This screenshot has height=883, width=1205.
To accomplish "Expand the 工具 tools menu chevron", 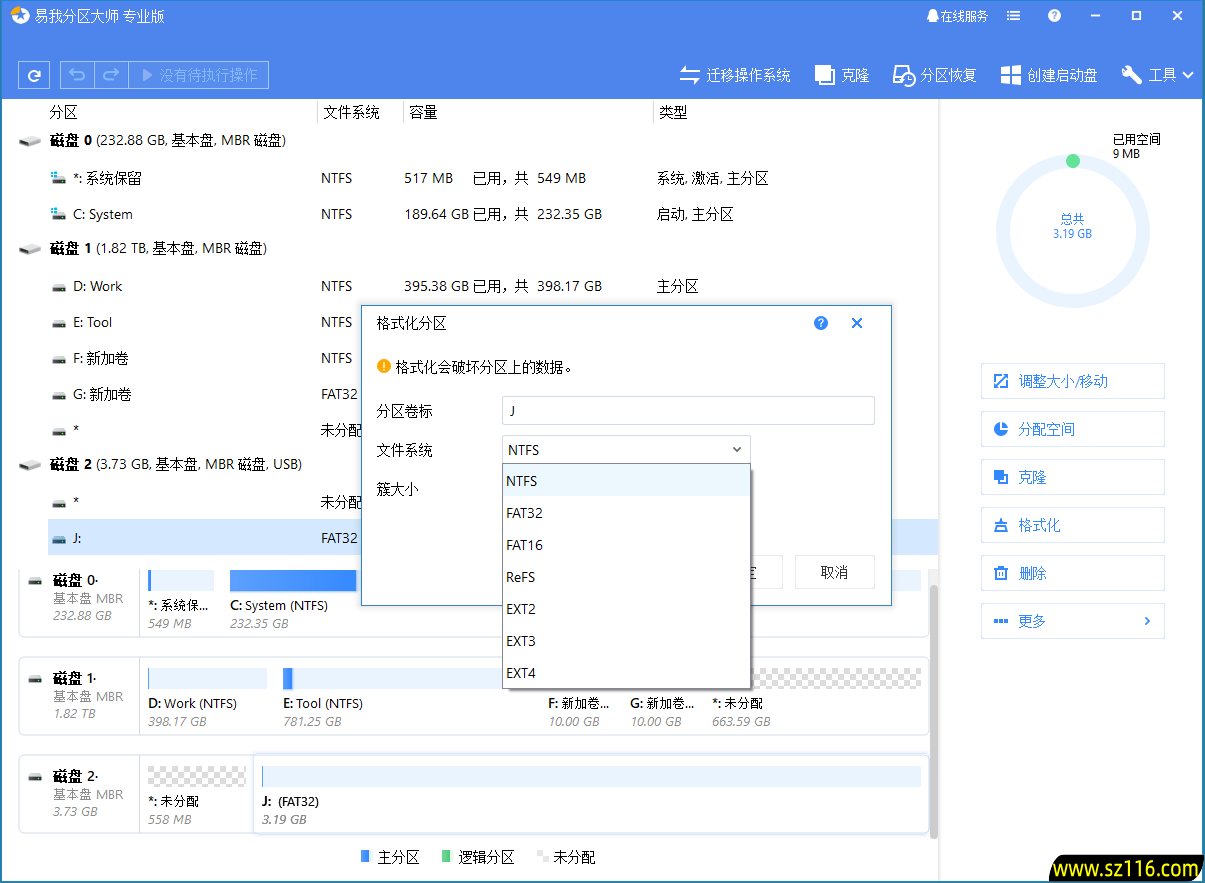I will click(1189, 74).
